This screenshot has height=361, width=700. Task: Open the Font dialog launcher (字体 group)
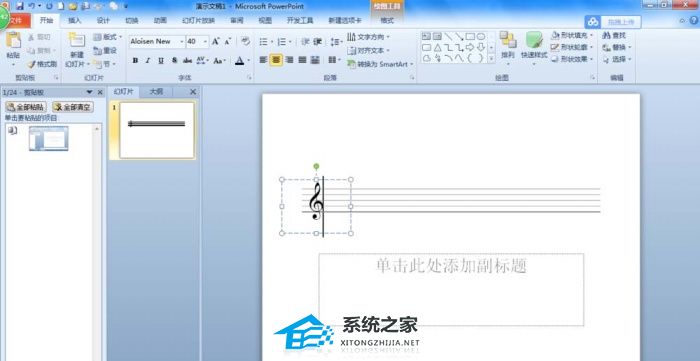pyautogui.click(x=249, y=78)
